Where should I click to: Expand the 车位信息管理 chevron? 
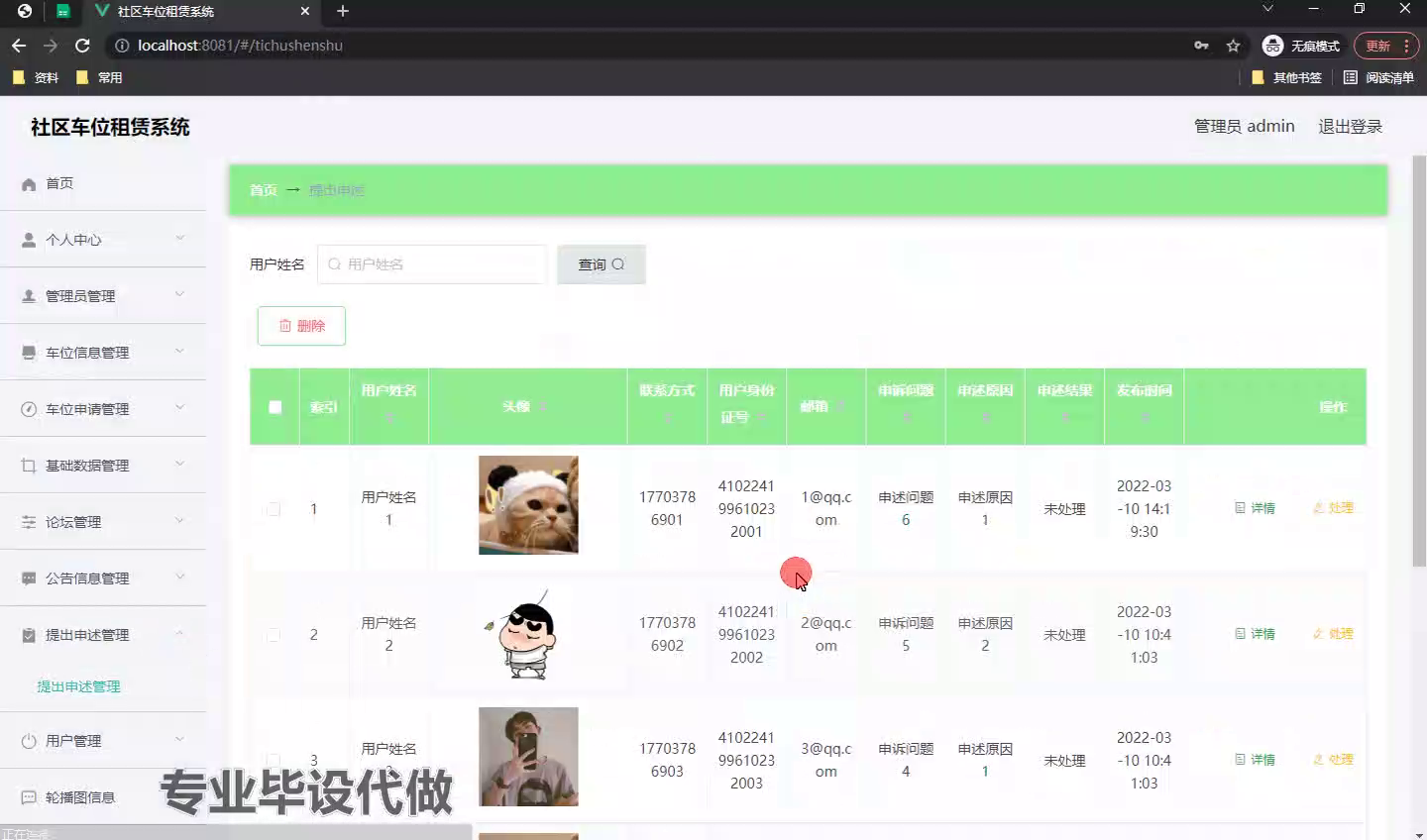(179, 351)
